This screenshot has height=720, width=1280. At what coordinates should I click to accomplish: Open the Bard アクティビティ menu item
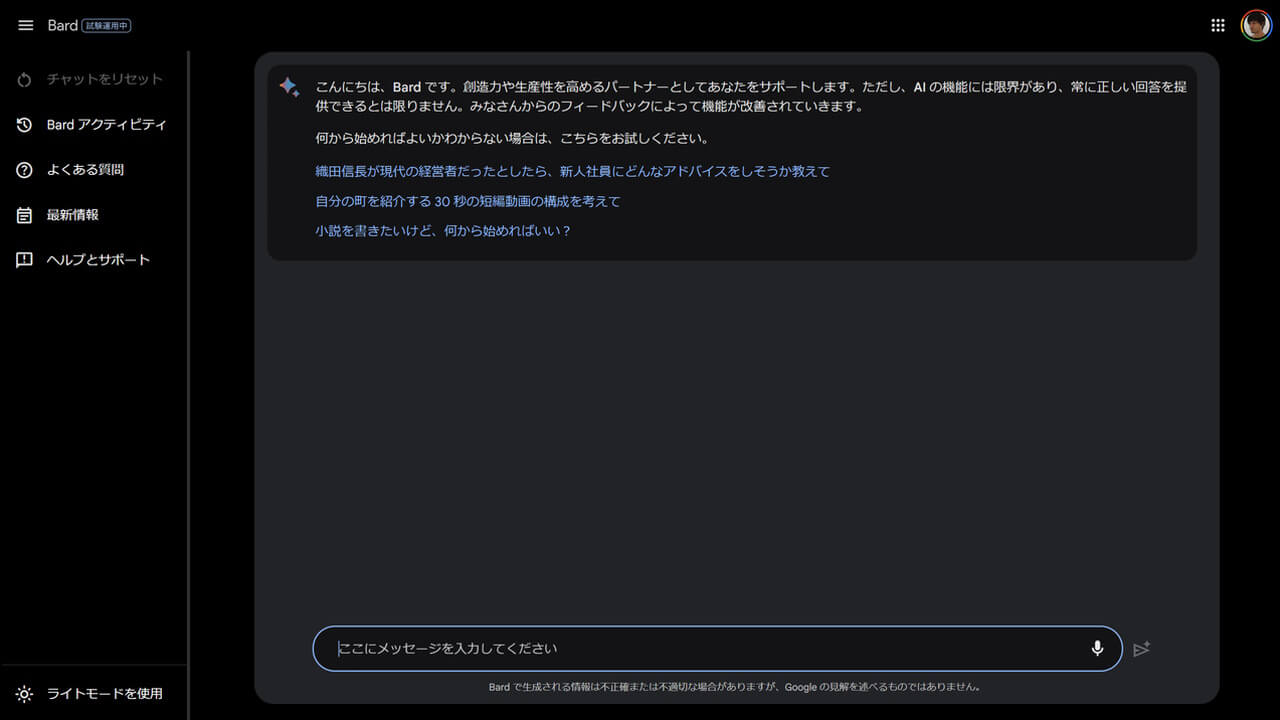pyautogui.click(x=106, y=125)
